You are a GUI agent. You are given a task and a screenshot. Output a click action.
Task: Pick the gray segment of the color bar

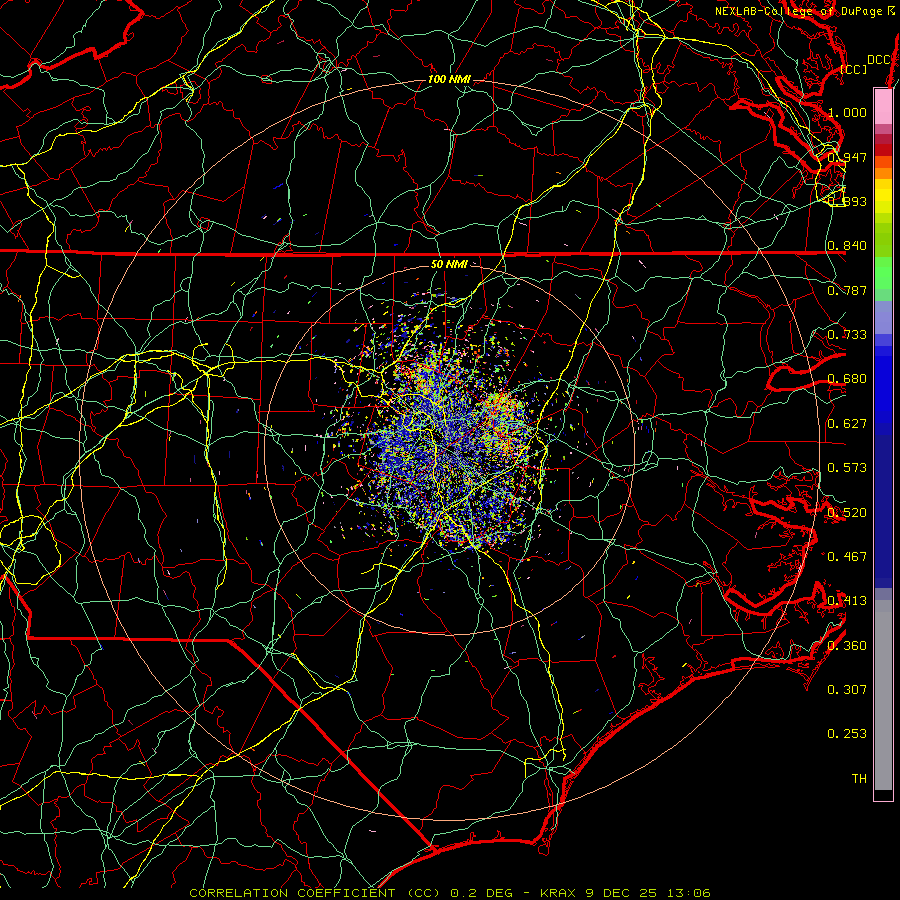(x=883, y=695)
